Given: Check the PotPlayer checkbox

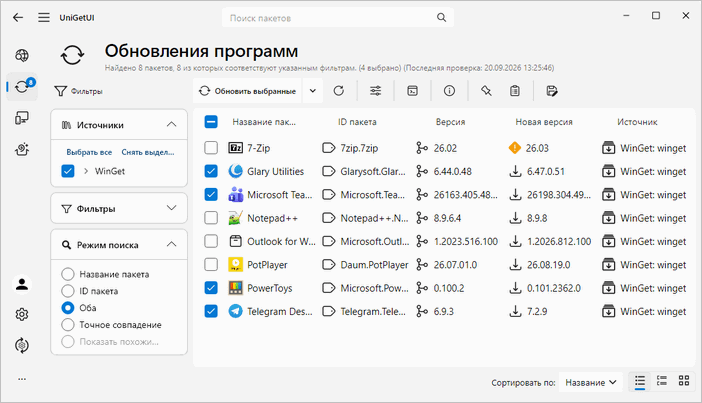Looking at the screenshot, I should point(211,265).
